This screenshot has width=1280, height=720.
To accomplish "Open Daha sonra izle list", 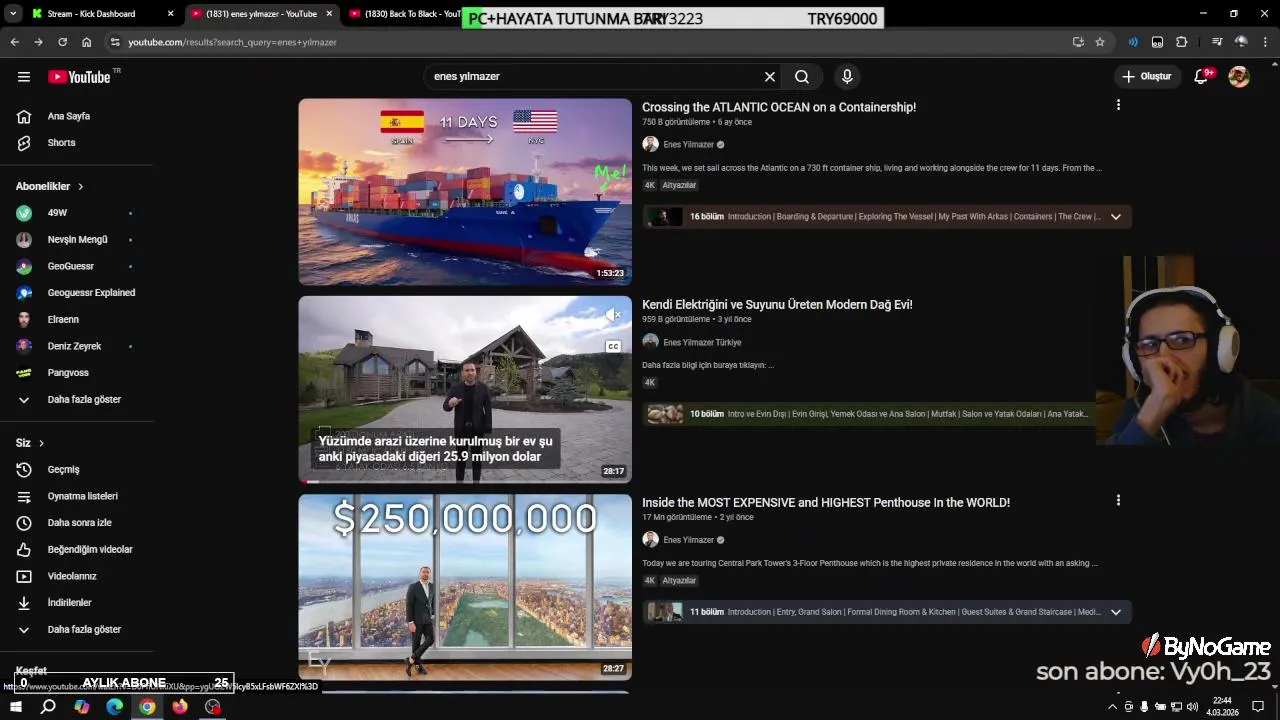I will point(80,523).
